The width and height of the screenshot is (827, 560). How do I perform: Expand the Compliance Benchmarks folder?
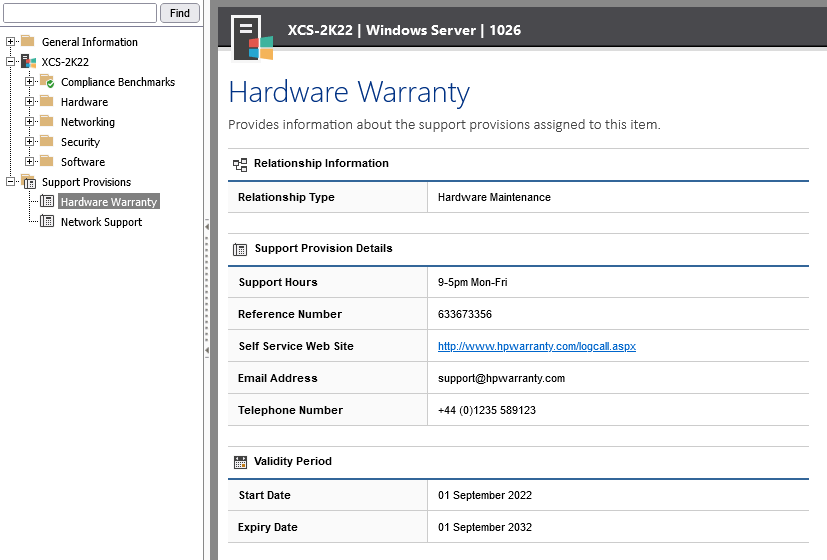(x=30, y=81)
